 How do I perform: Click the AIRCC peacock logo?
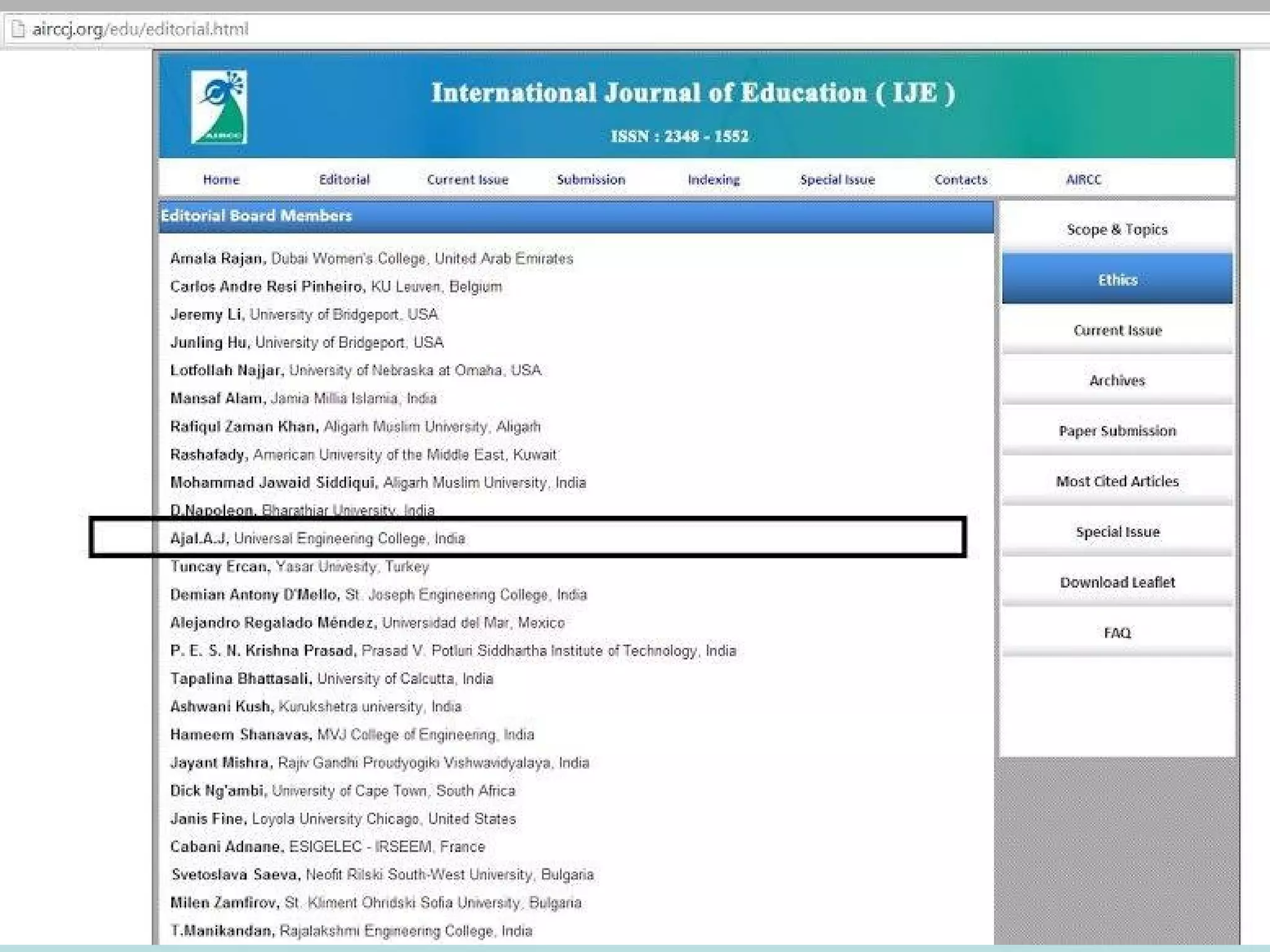point(218,107)
